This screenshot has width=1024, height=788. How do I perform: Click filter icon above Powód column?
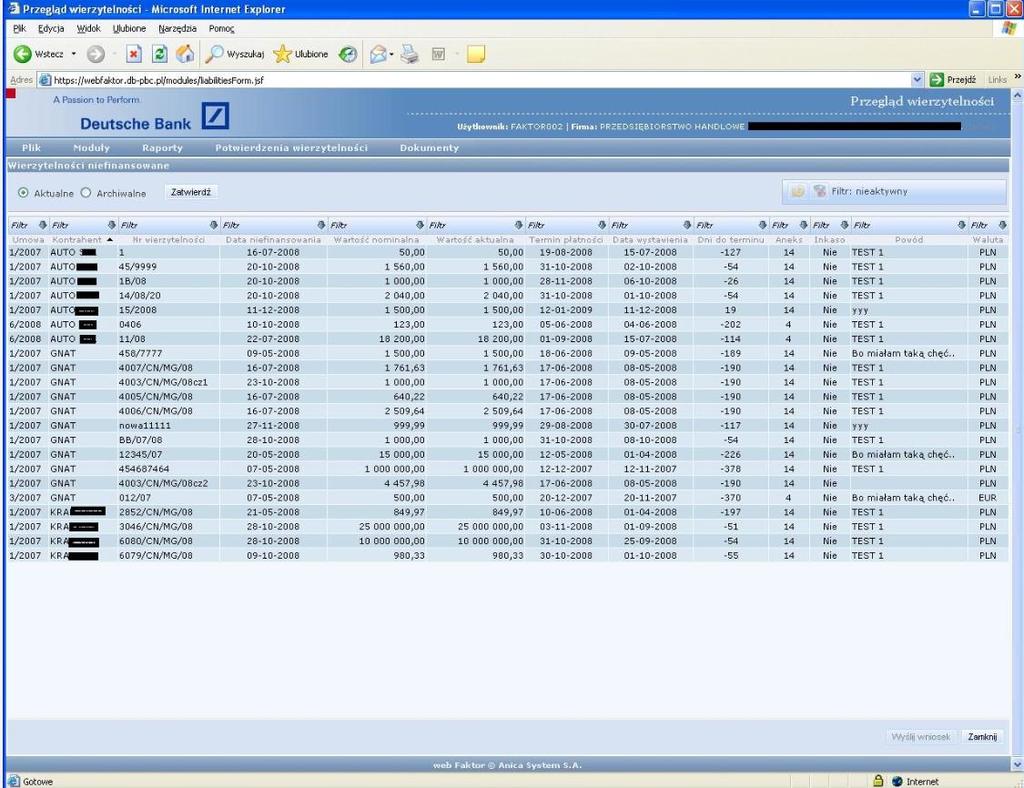coord(961,225)
